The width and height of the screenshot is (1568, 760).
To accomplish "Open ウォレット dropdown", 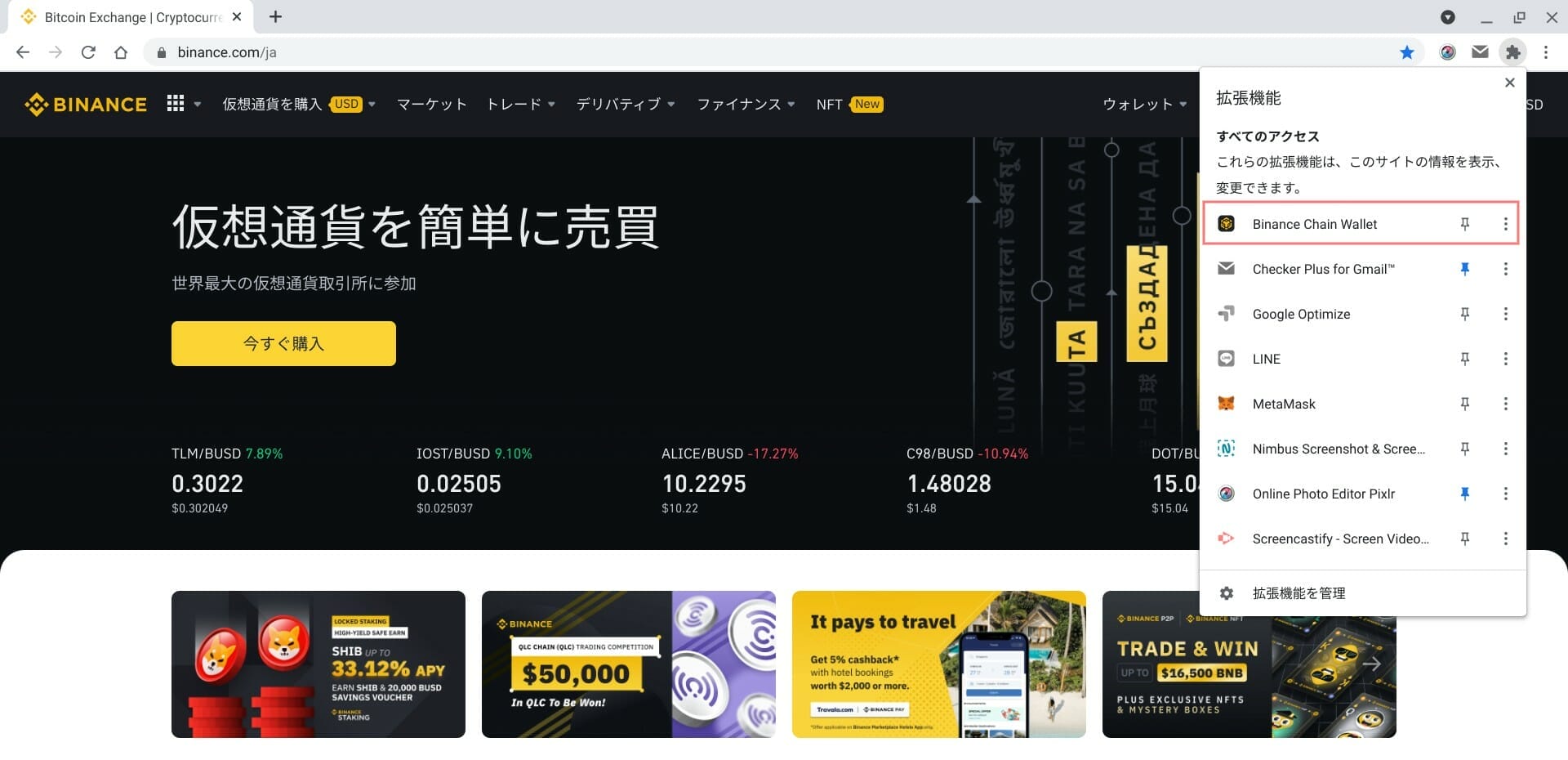I will (x=1144, y=105).
